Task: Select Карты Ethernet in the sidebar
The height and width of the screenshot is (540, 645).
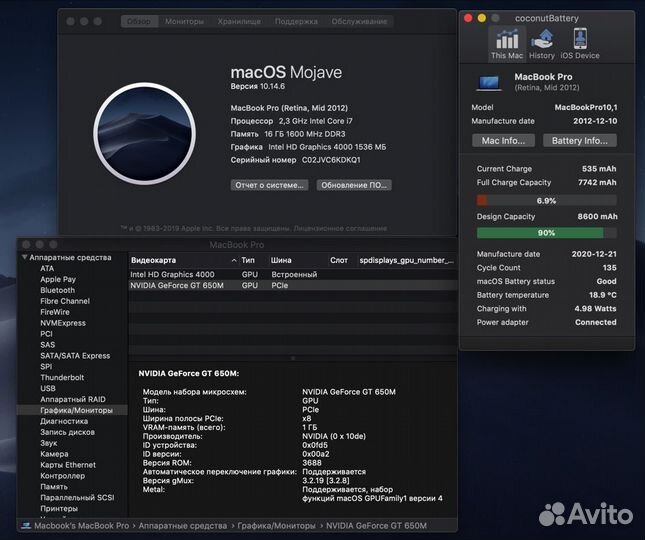Action: [68, 465]
